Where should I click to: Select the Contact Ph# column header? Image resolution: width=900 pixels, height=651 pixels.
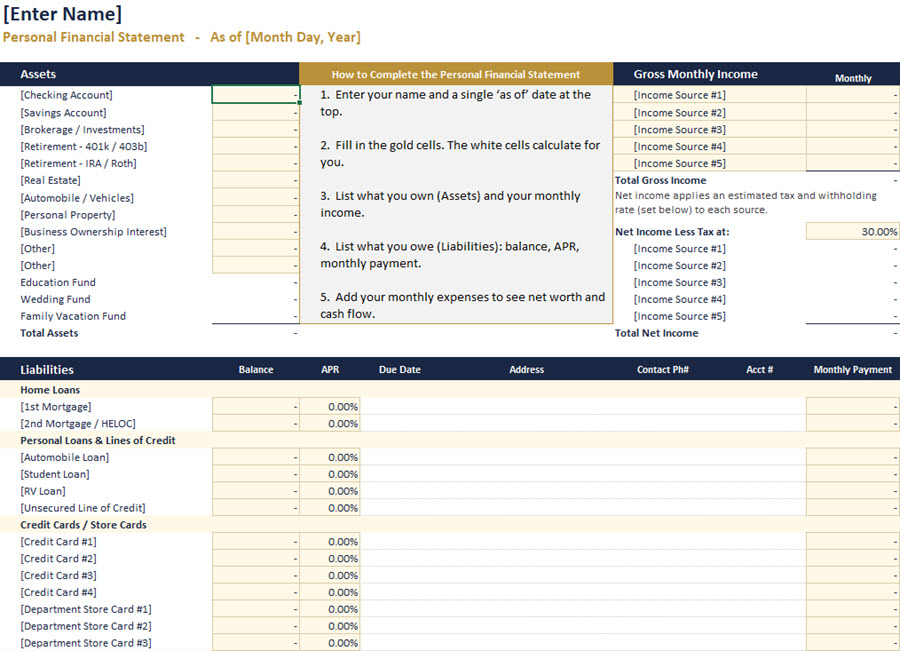662,369
